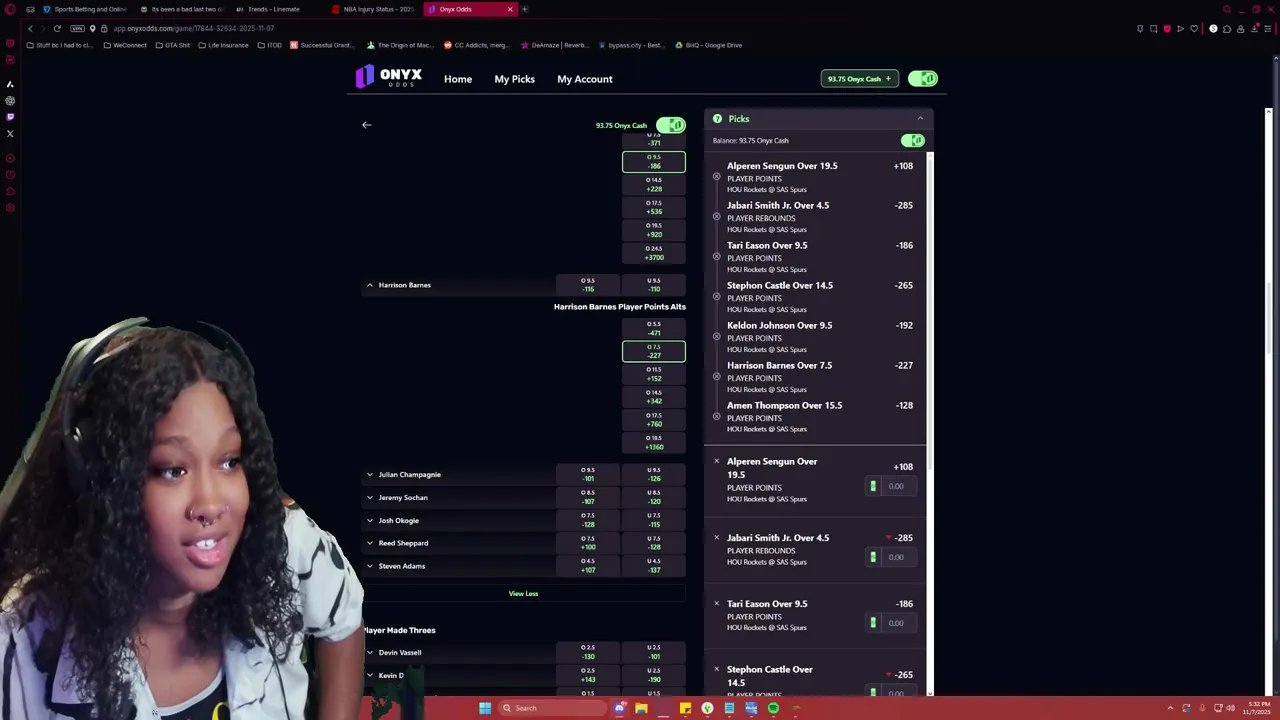Screen dimensions: 1280x720
Task: Expand the Julian Champagnie row
Action: (369, 474)
